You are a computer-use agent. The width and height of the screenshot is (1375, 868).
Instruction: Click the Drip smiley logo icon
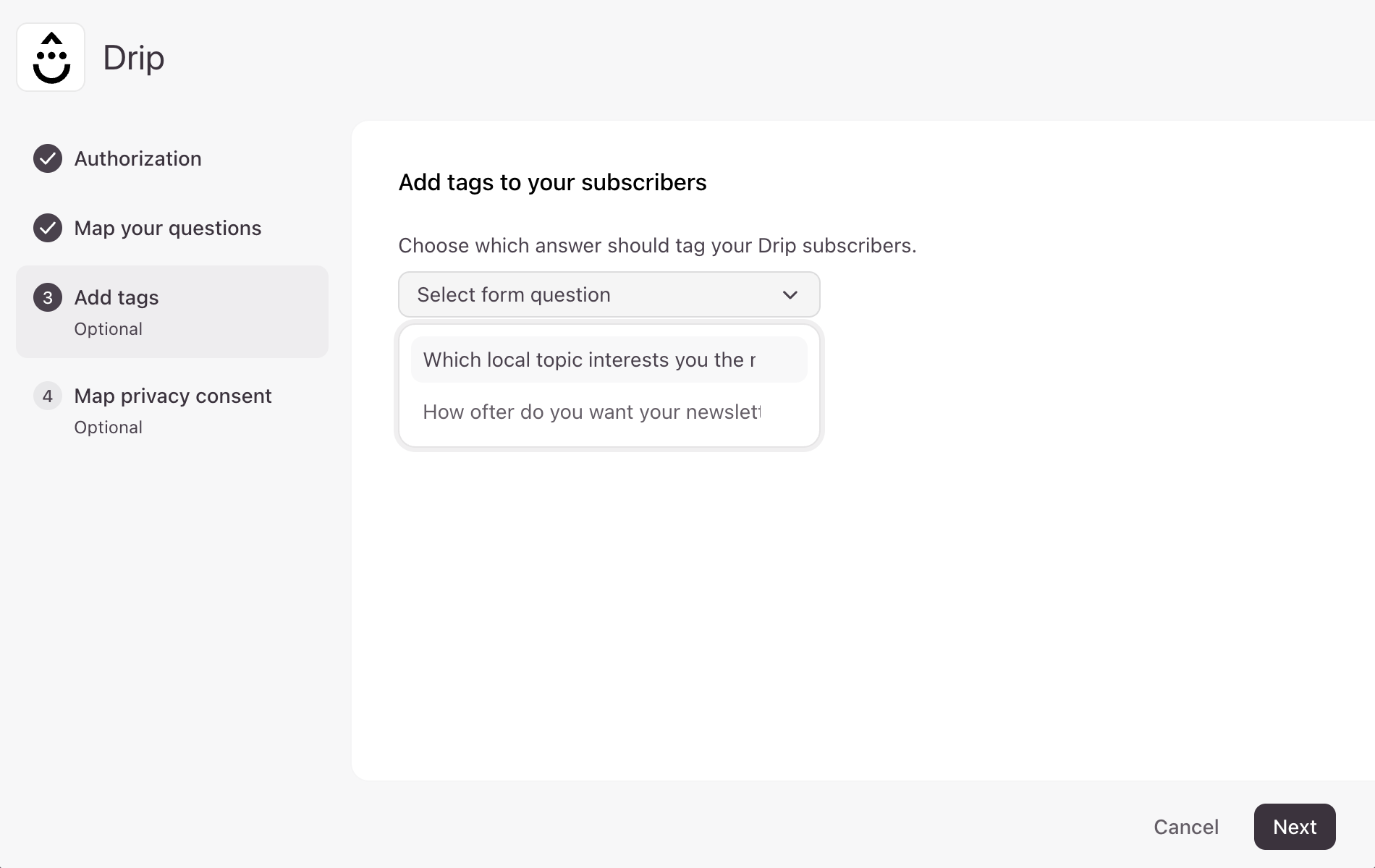click(51, 57)
